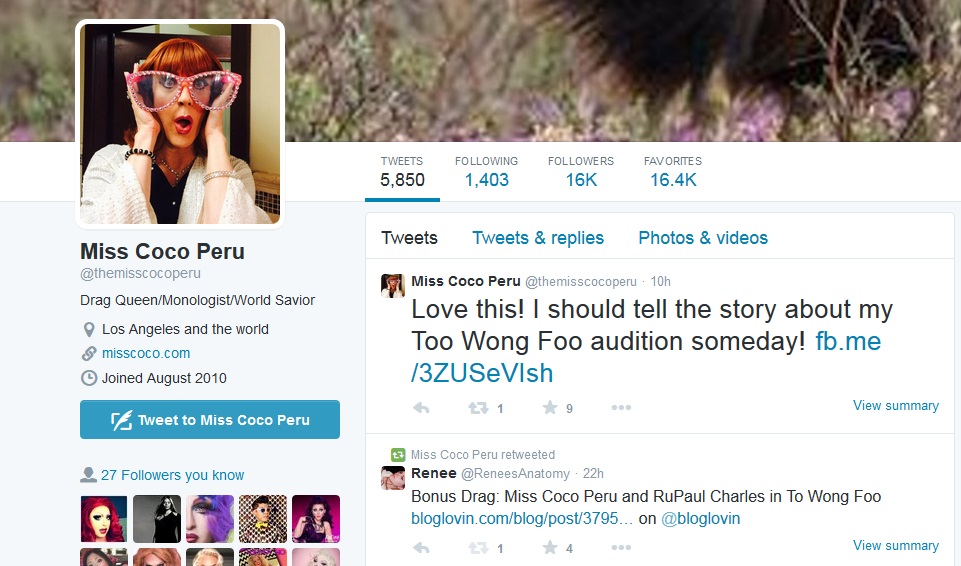Open Miss Coco Peru's avatar in first tweet
The height and width of the screenshot is (566, 961).
pyautogui.click(x=393, y=286)
